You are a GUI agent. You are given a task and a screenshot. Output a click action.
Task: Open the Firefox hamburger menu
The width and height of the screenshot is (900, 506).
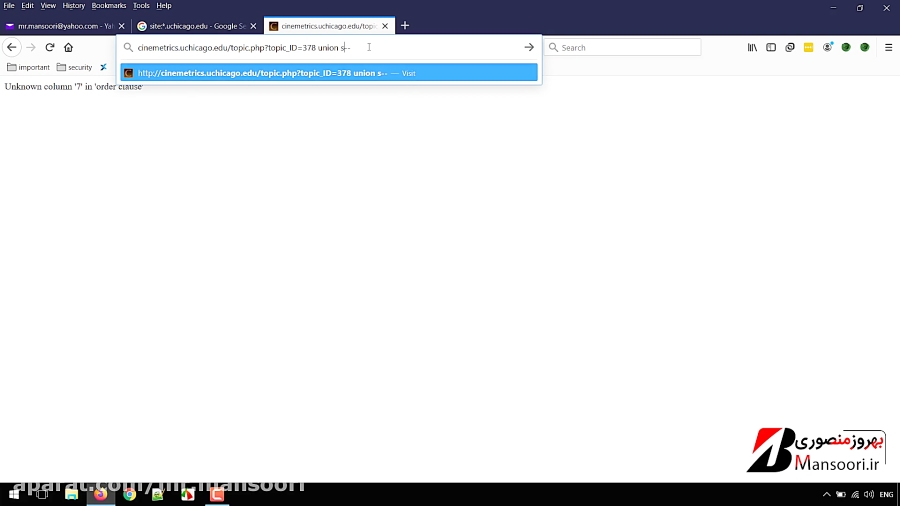[889, 48]
